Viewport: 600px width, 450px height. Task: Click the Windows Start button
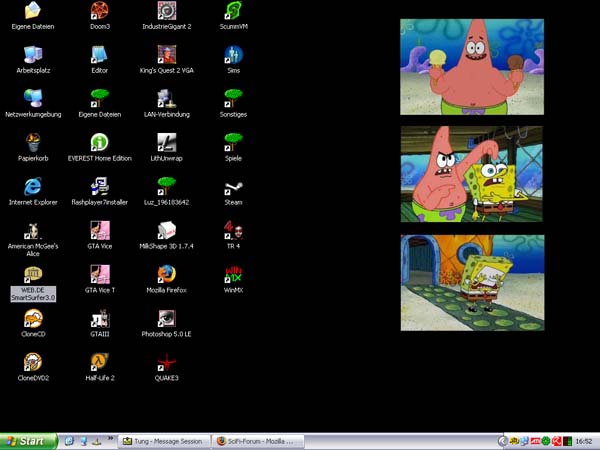pos(27,441)
